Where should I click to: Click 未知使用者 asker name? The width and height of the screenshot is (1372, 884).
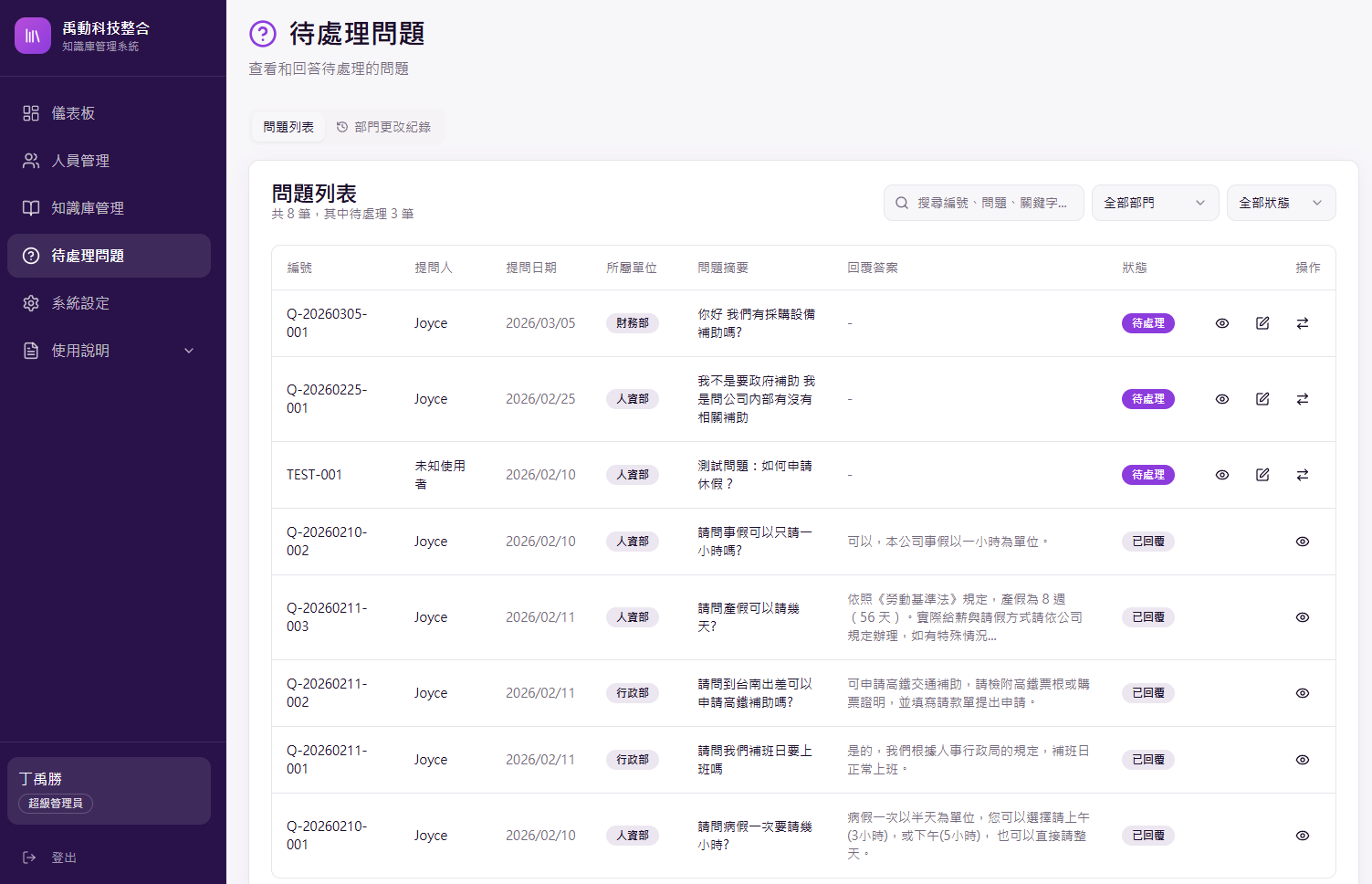click(x=440, y=475)
